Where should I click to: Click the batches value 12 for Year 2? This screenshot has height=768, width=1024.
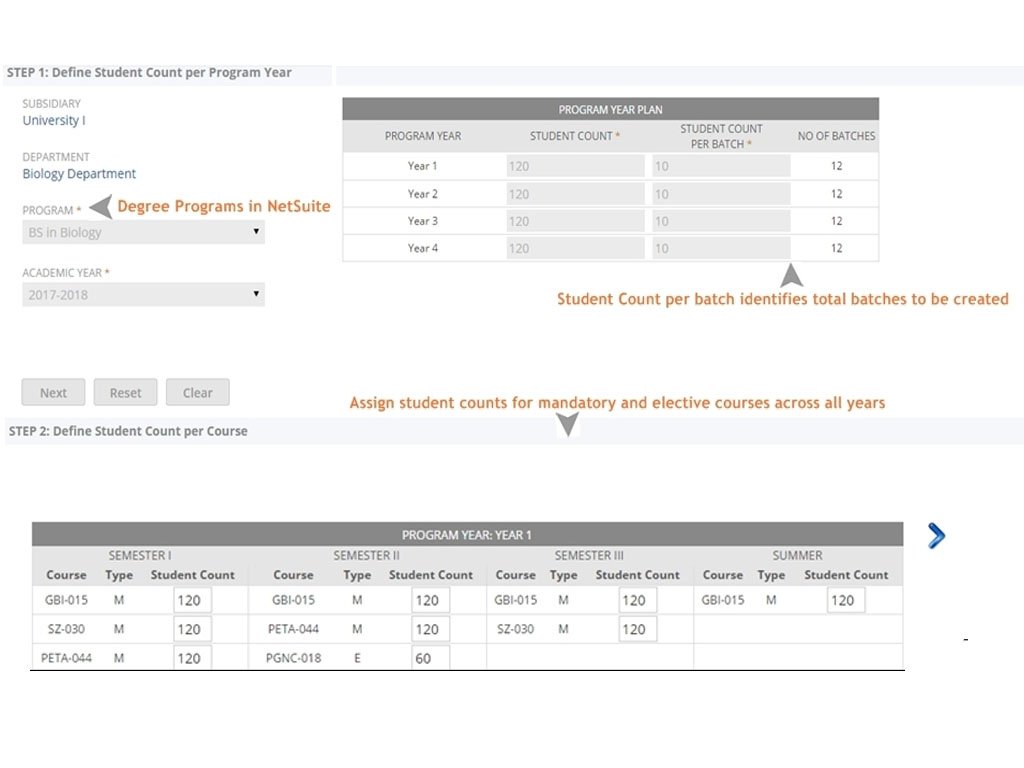(837, 194)
